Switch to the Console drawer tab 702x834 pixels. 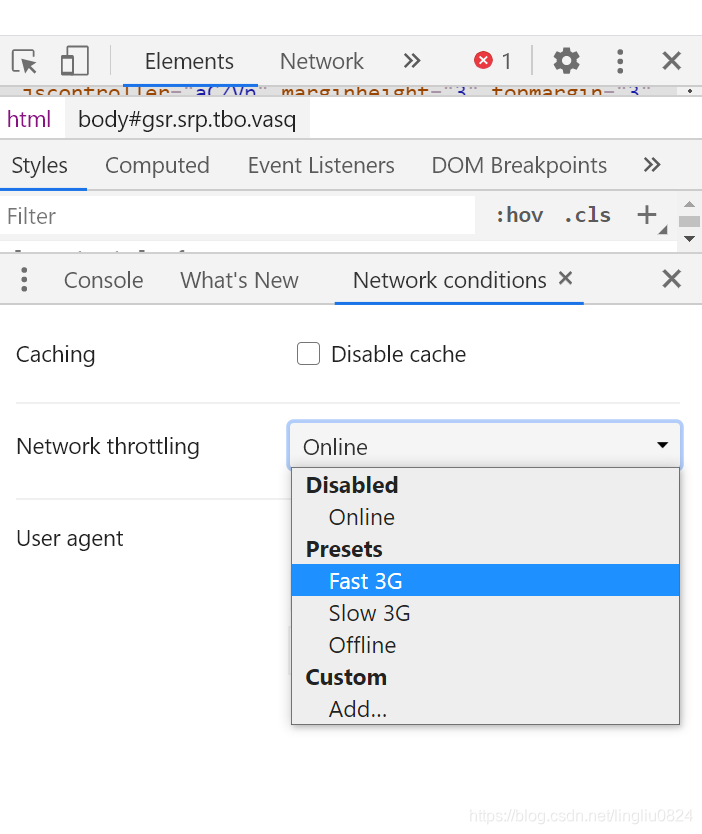coord(104,280)
